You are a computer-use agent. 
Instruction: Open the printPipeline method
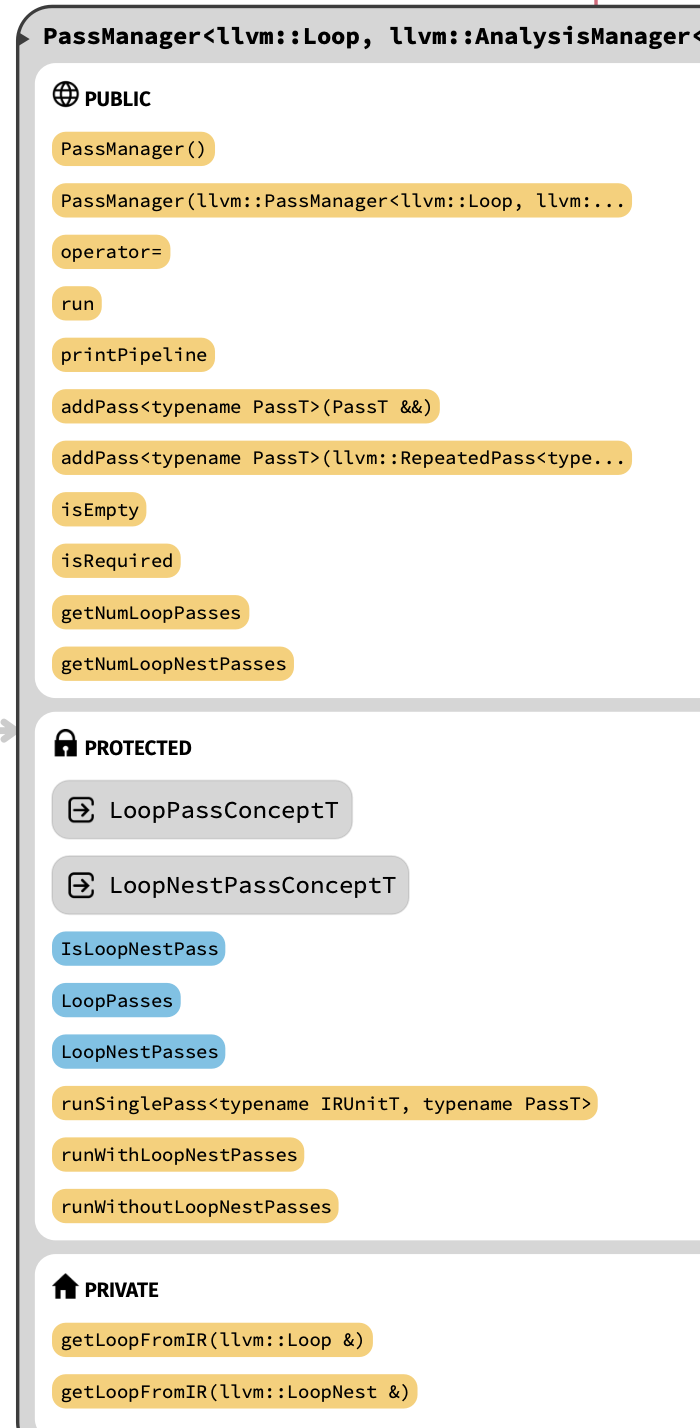[133, 355]
